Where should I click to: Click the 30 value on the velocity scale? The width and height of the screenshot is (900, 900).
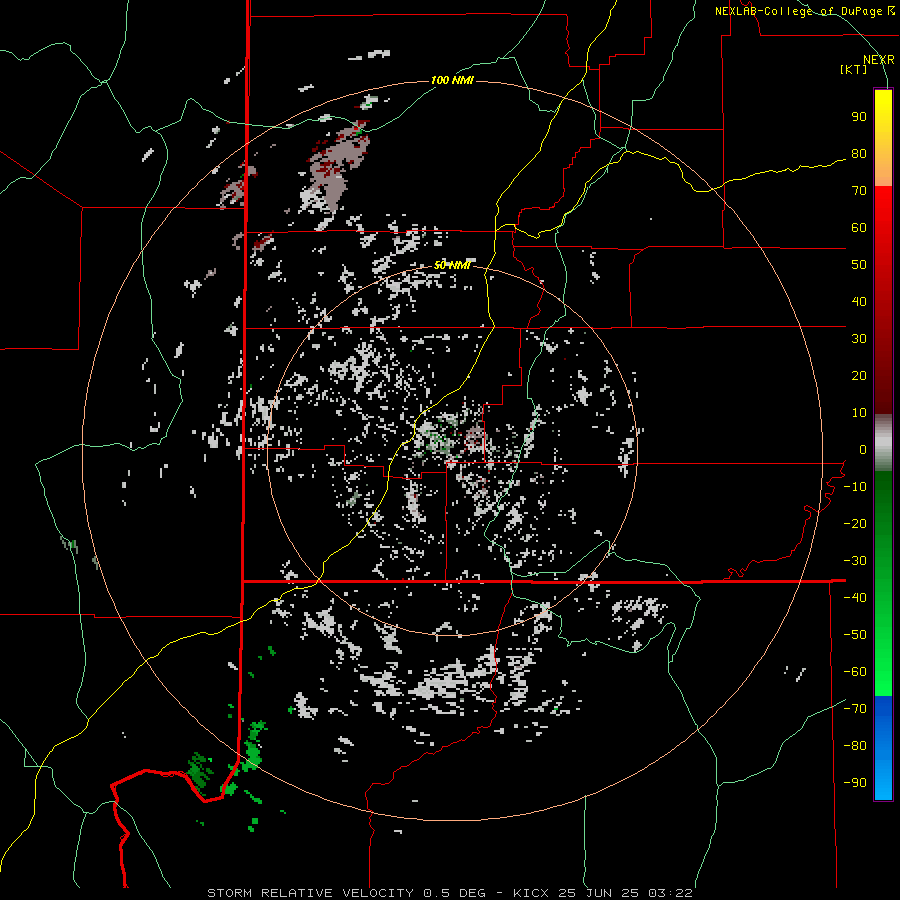point(859,339)
